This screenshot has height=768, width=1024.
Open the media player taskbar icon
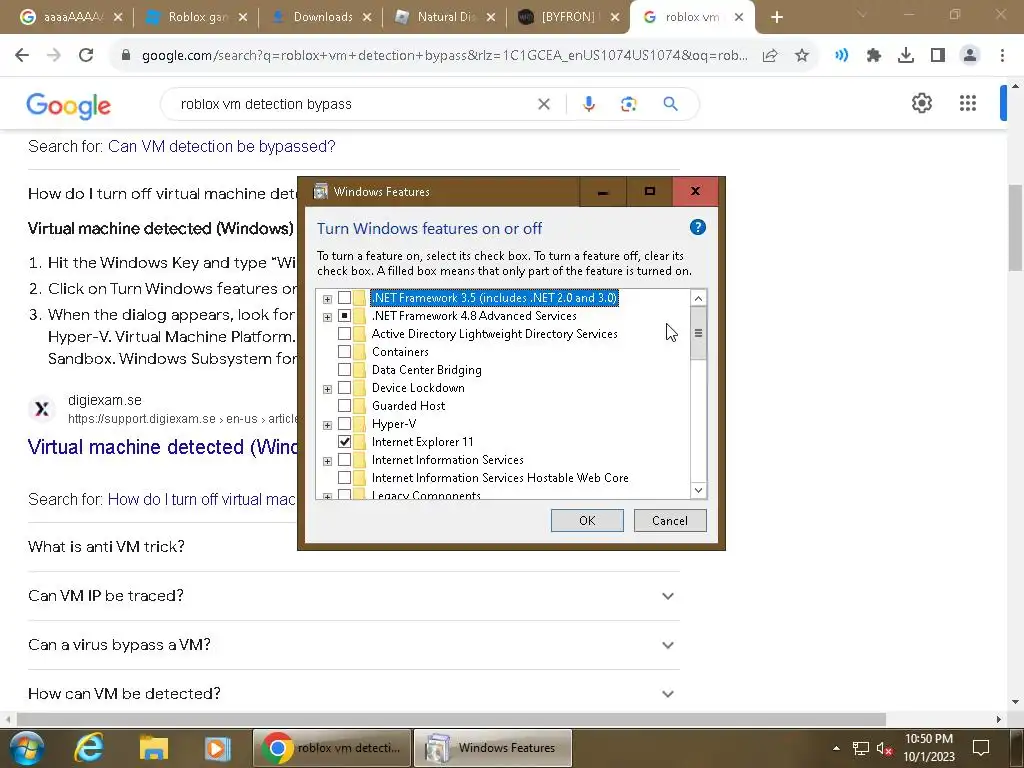pos(217,748)
